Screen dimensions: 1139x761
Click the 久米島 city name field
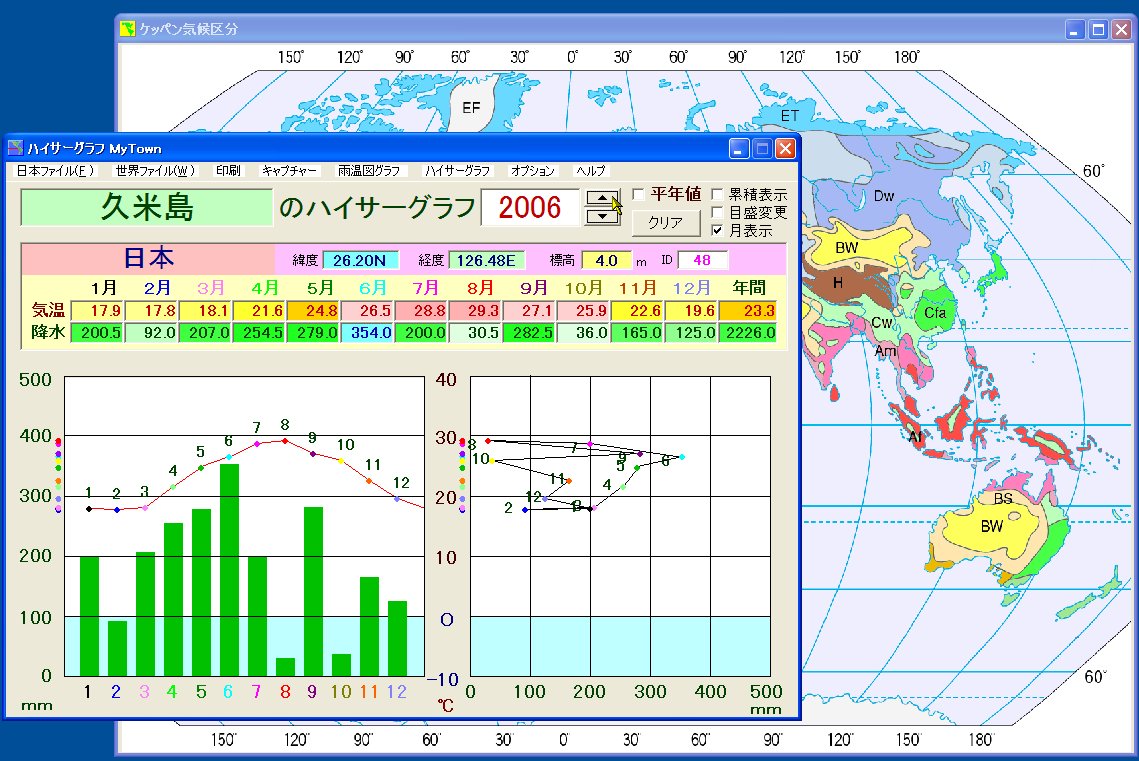(x=147, y=208)
